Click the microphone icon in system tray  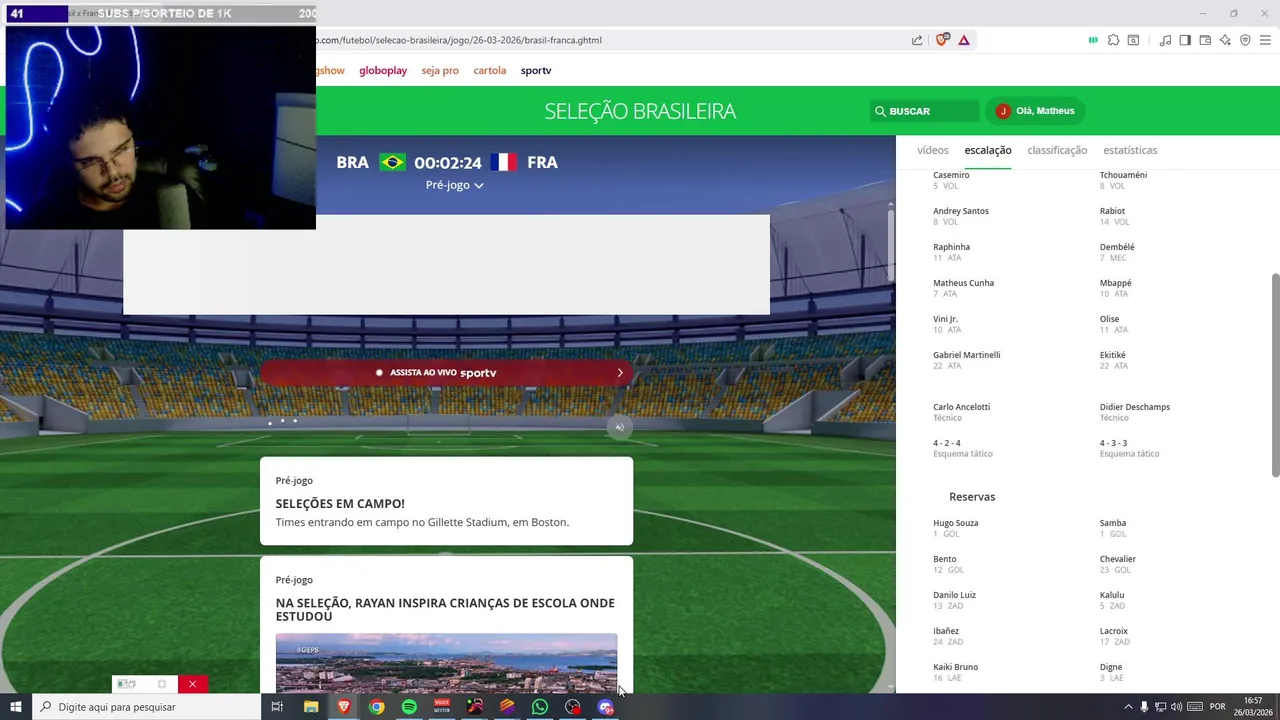coord(1145,707)
